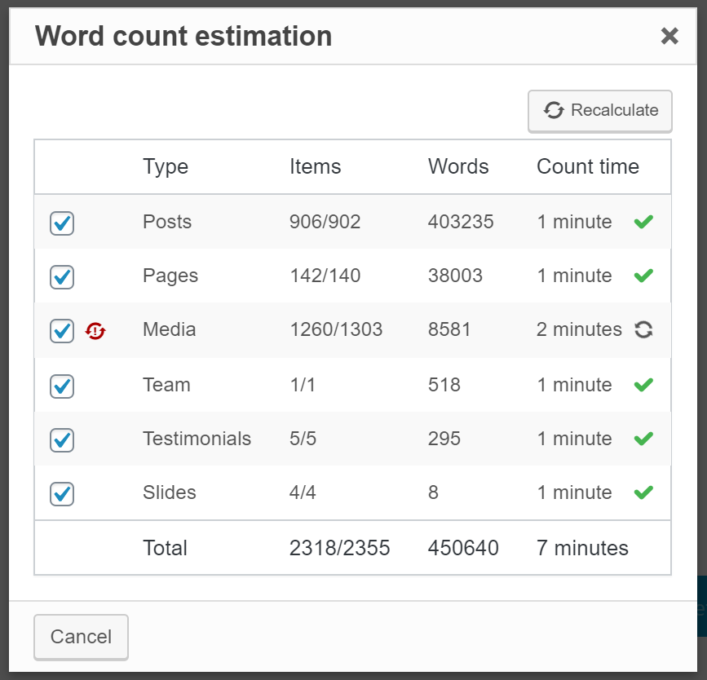Screen dimensions: 707x680
Task: Select the Slides type label
Action: point(169,492)
